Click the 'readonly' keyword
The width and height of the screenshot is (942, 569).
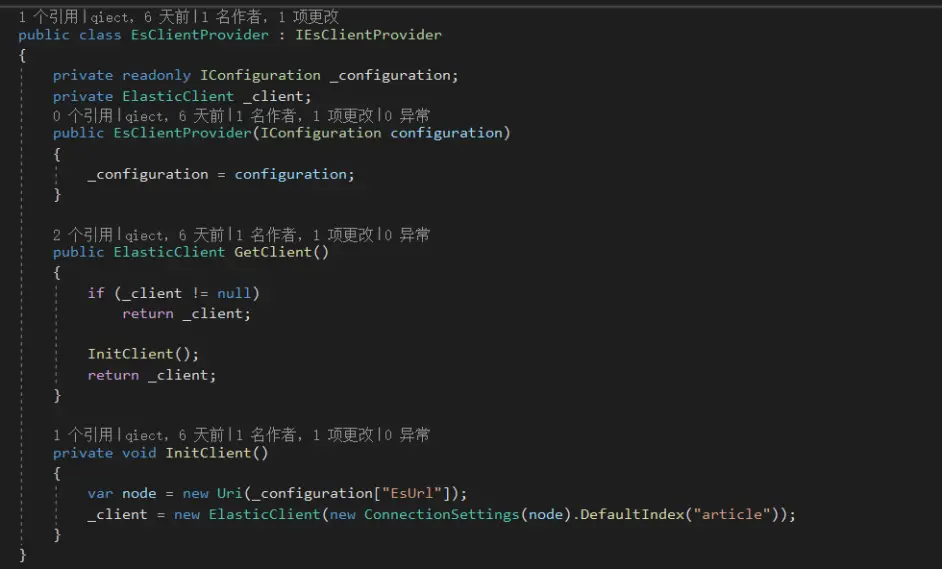156,76
